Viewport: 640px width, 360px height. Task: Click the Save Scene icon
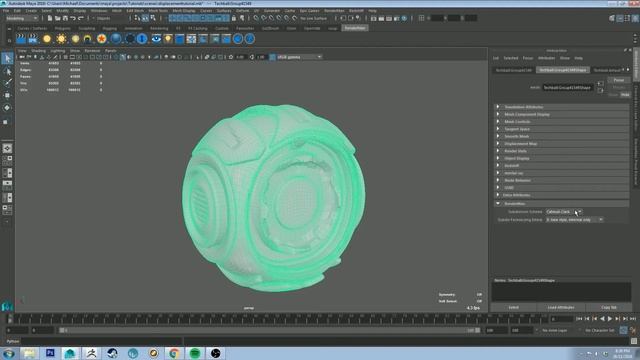pos(65,18)
